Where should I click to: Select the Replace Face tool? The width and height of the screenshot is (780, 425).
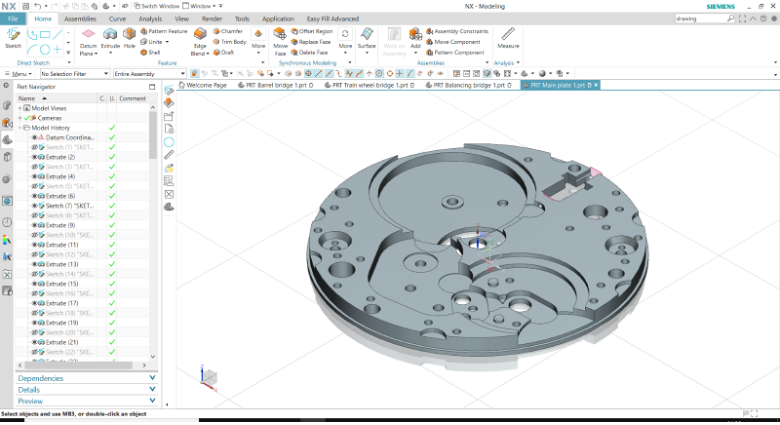(x=311, y=42)
